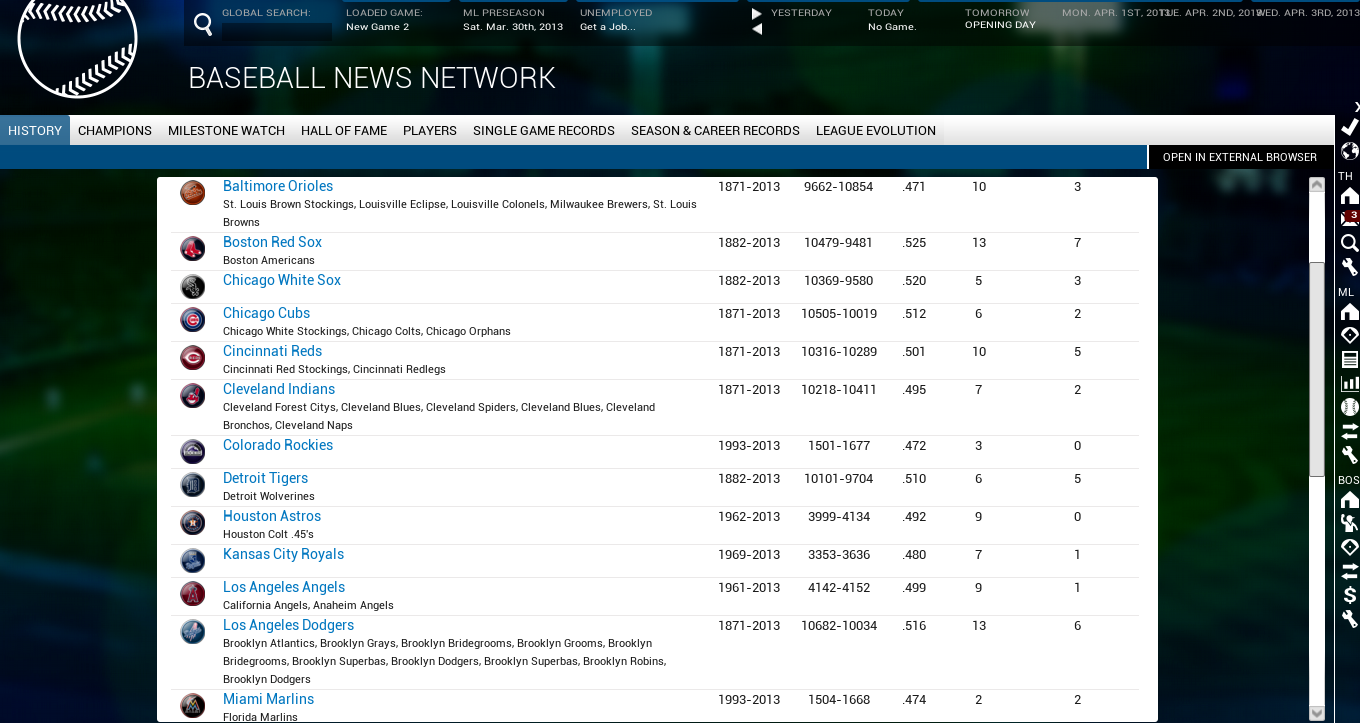Click the magnifier icon in the right sidebar
The height and width of the screenshot is (723, 1360).
point(1349,243)
